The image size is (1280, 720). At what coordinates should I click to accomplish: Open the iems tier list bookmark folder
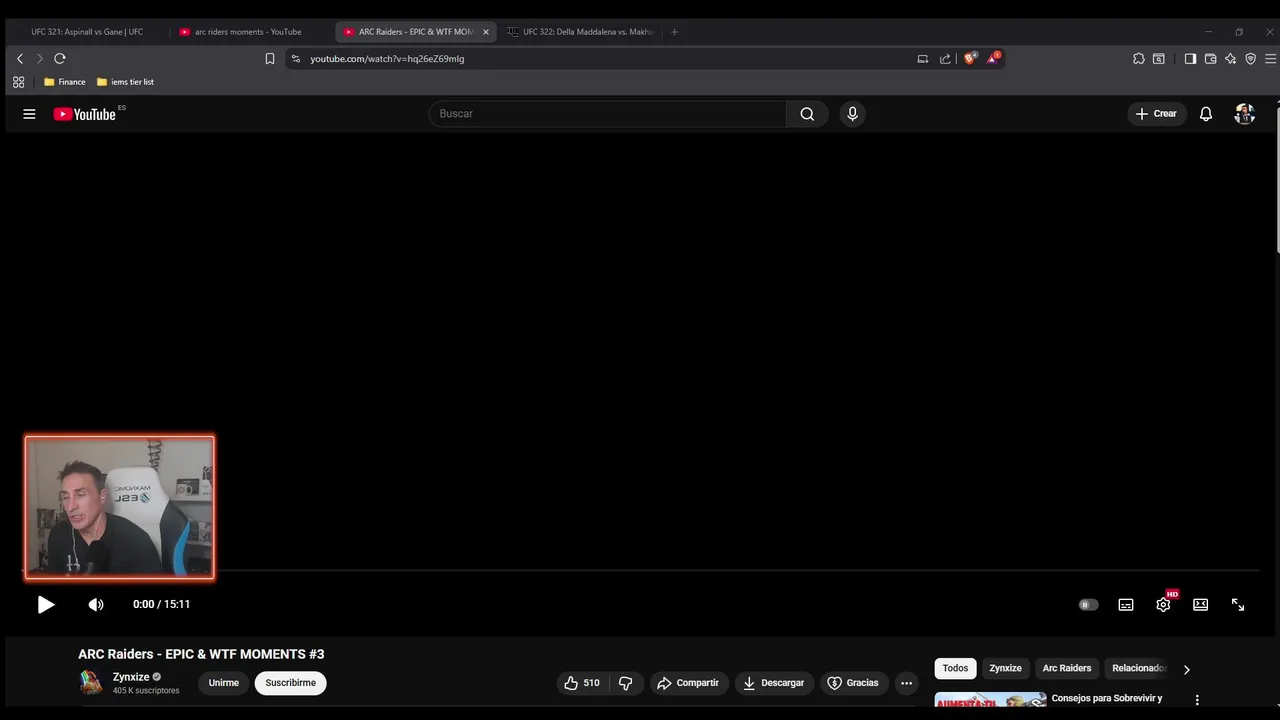tap(125, 82)
